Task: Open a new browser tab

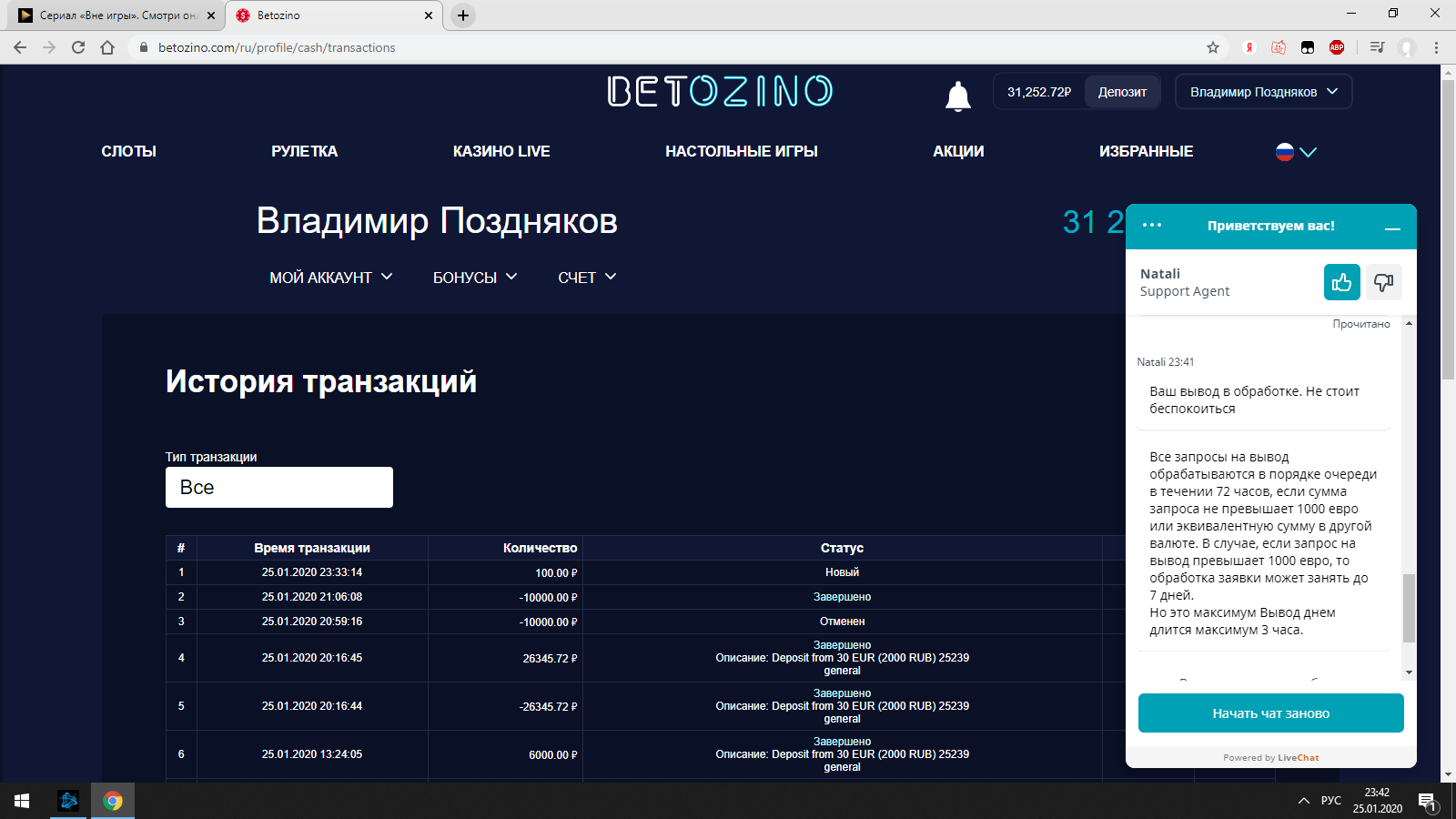Action: (x=462, y=15)
